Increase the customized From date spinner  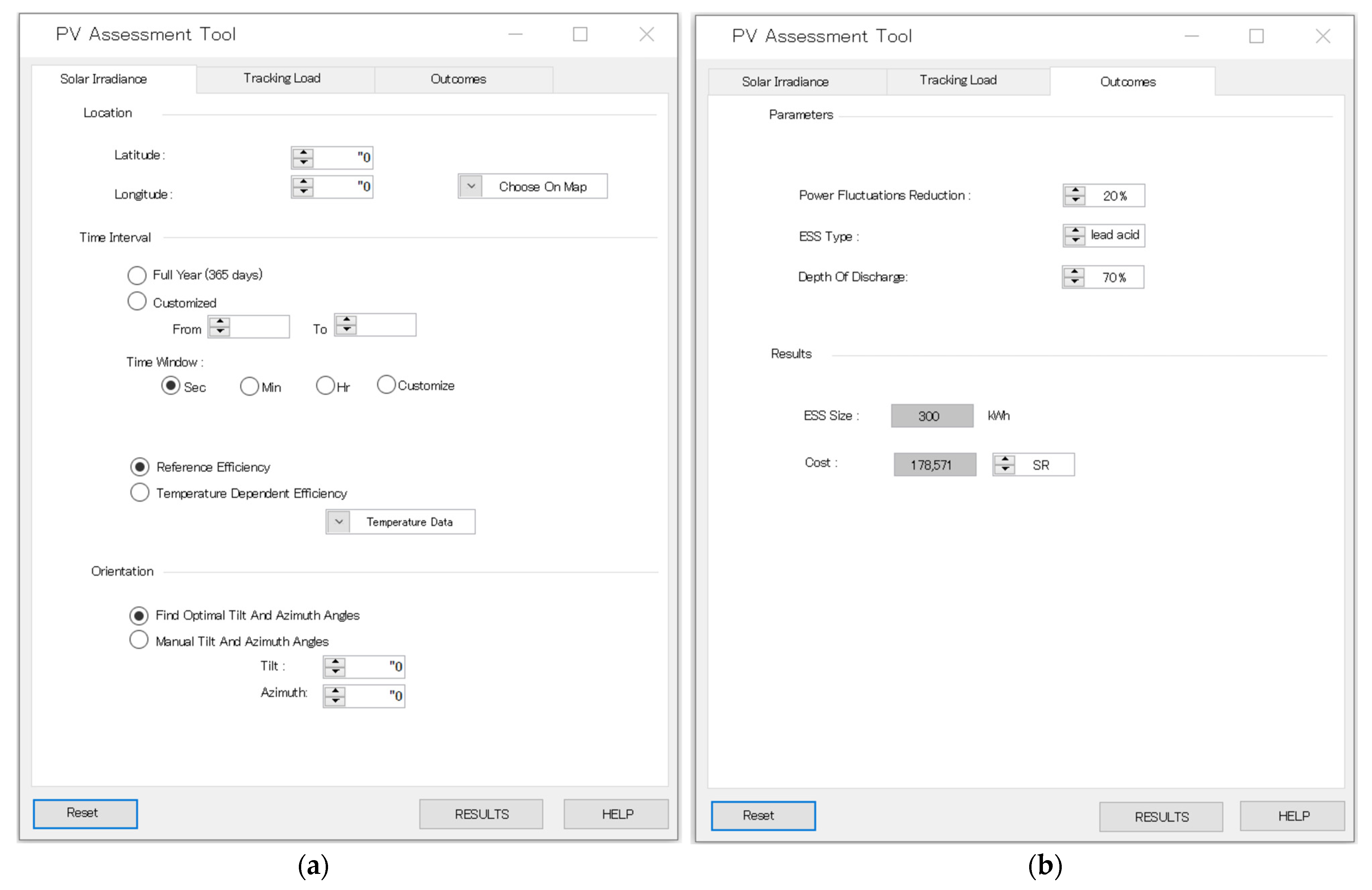tap(220, 322)
